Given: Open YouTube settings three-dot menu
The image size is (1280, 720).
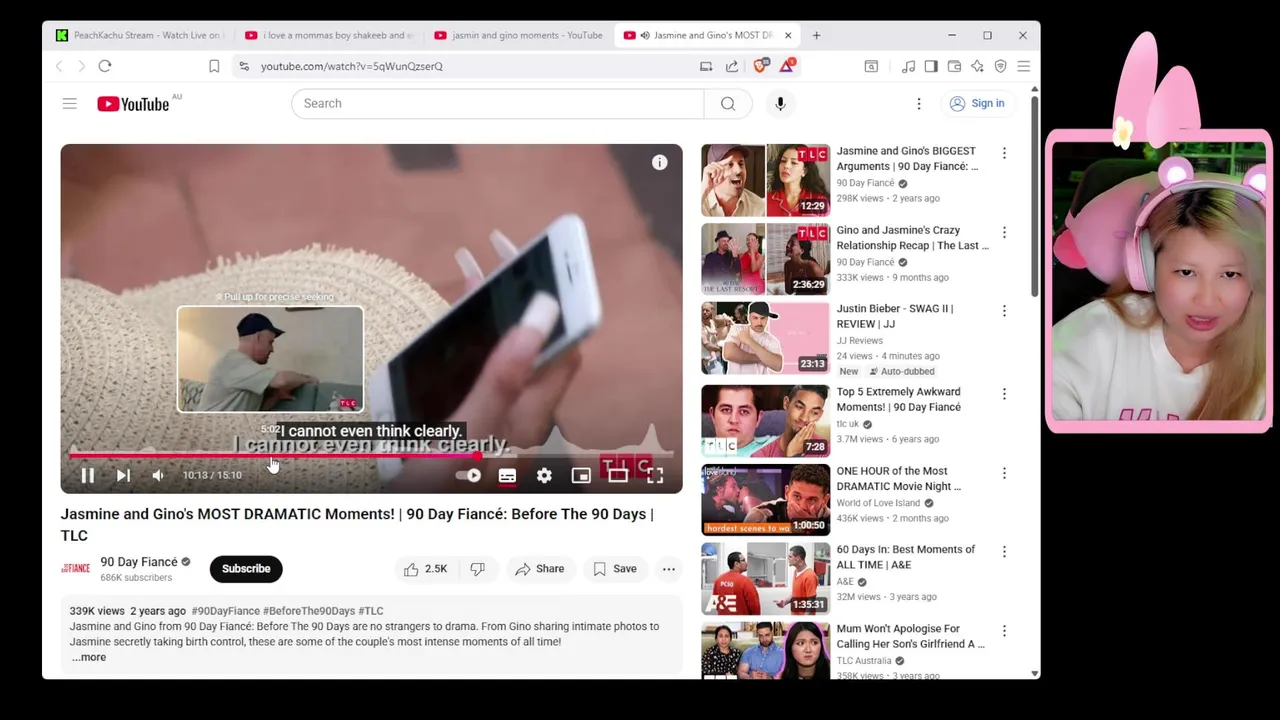Looking at the screenshot, I should [x=919, y=103].
